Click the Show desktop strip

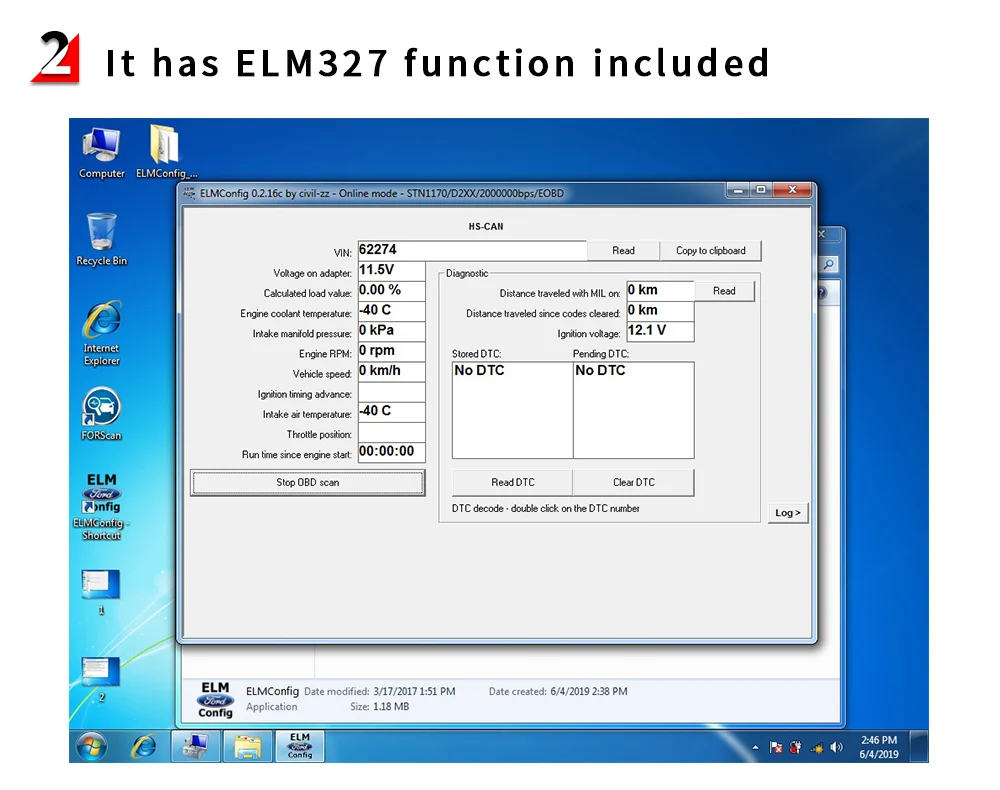pos(919,746)
